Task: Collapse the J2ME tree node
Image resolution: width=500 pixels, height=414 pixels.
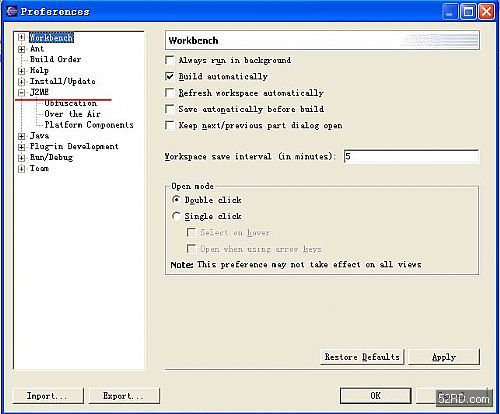Action: 21,93
